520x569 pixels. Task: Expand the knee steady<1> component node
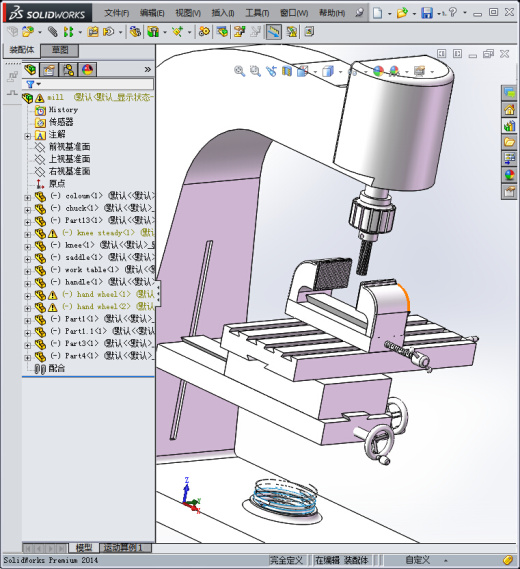[28, 235]
